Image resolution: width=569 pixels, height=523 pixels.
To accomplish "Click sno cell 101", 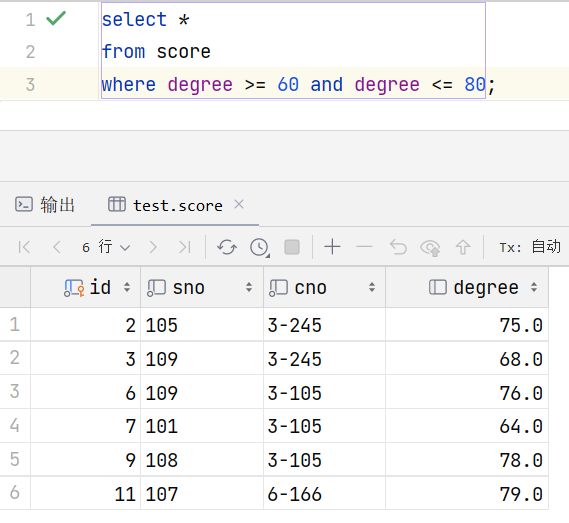I will pyautogui.click(x=202, y=426).
